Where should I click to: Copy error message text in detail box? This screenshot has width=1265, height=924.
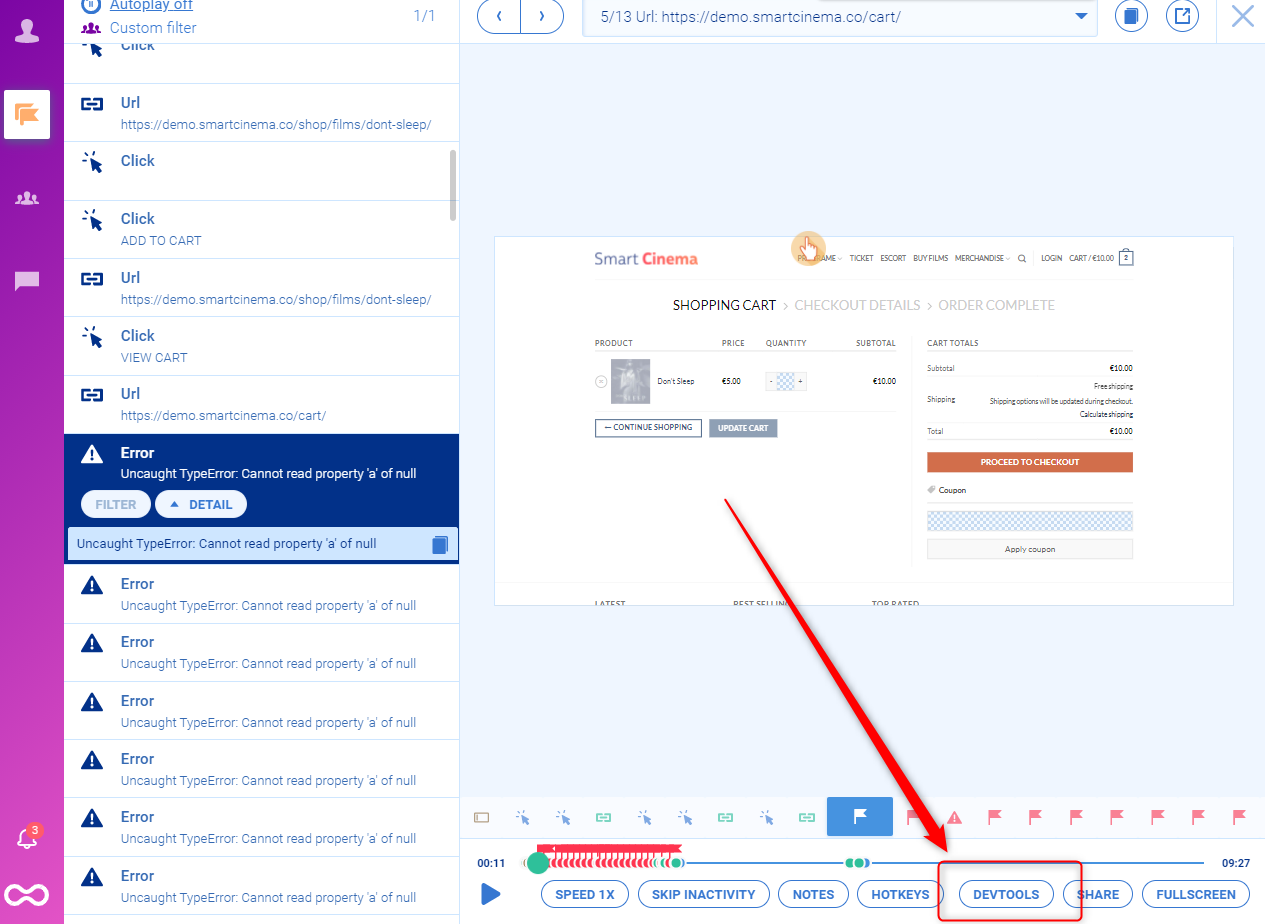pos(440,544)
